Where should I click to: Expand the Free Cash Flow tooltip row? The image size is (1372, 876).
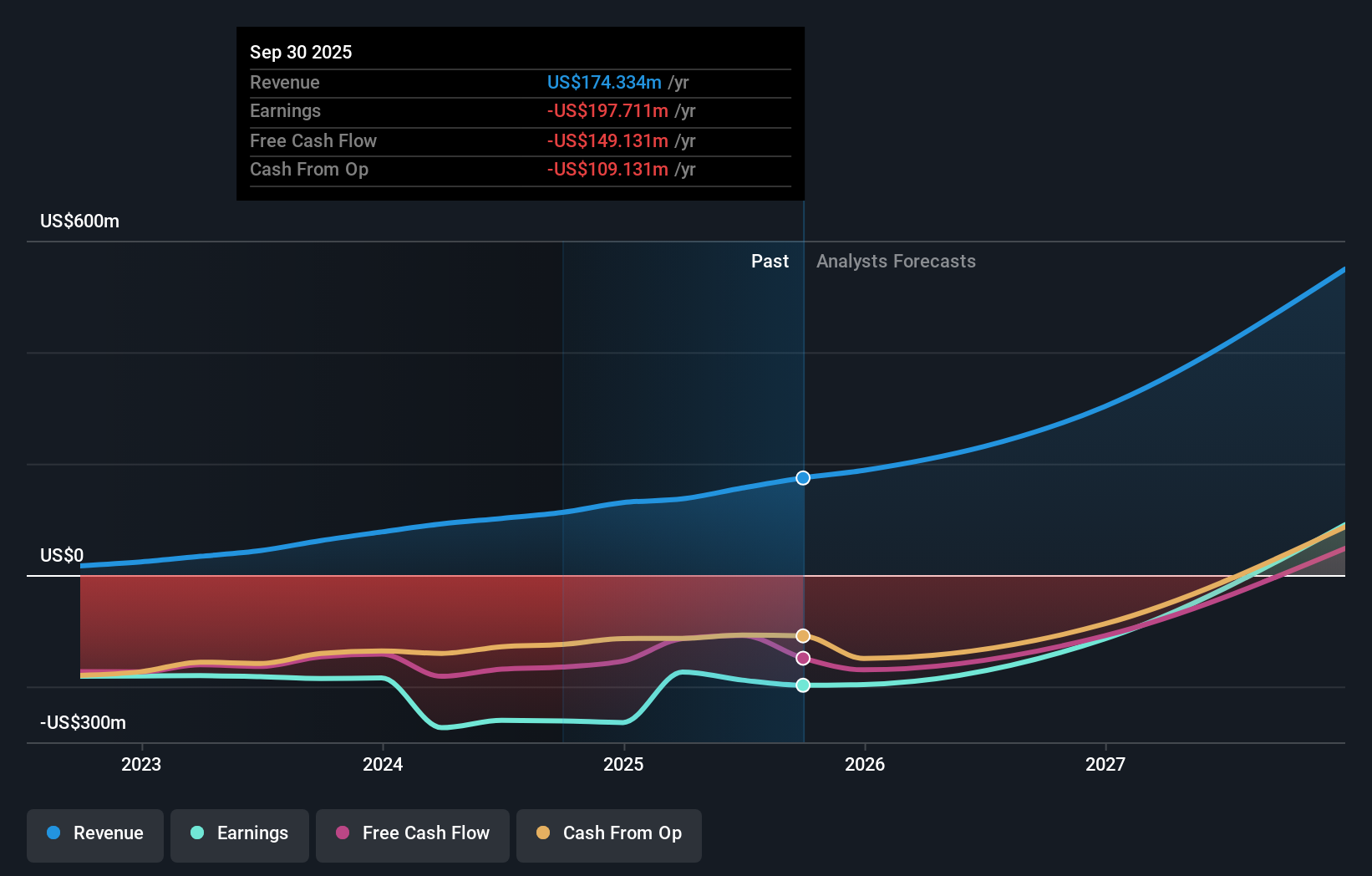pyautogui.click(x=520, y=140)
